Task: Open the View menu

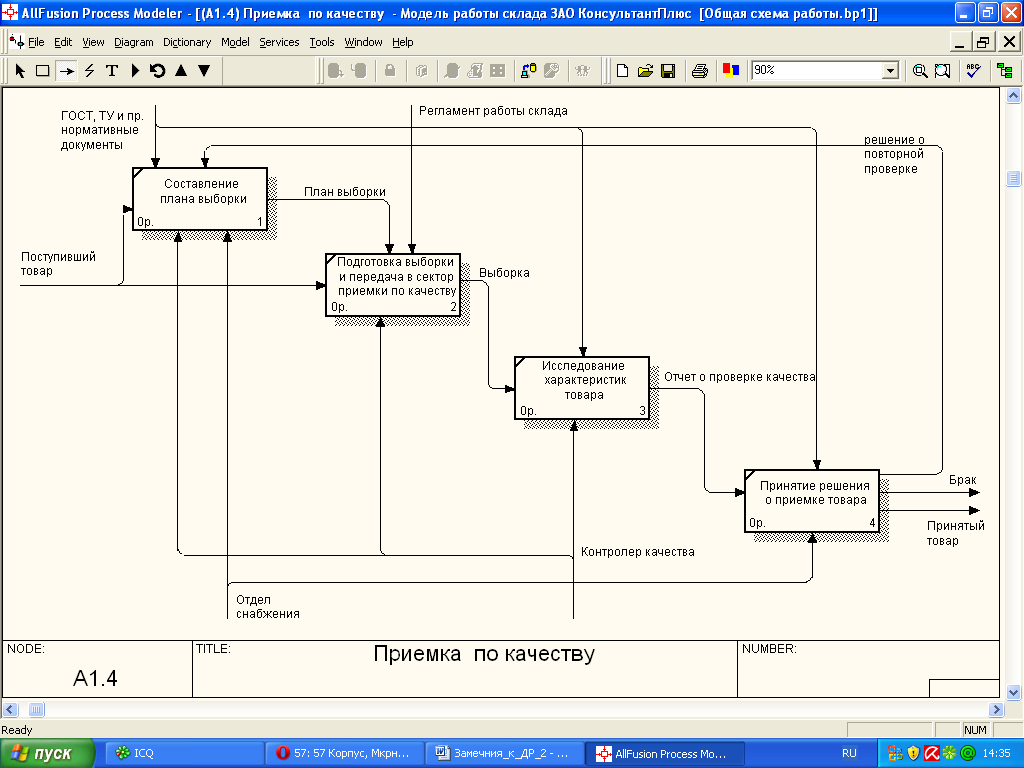Action: tap(93, 42)
